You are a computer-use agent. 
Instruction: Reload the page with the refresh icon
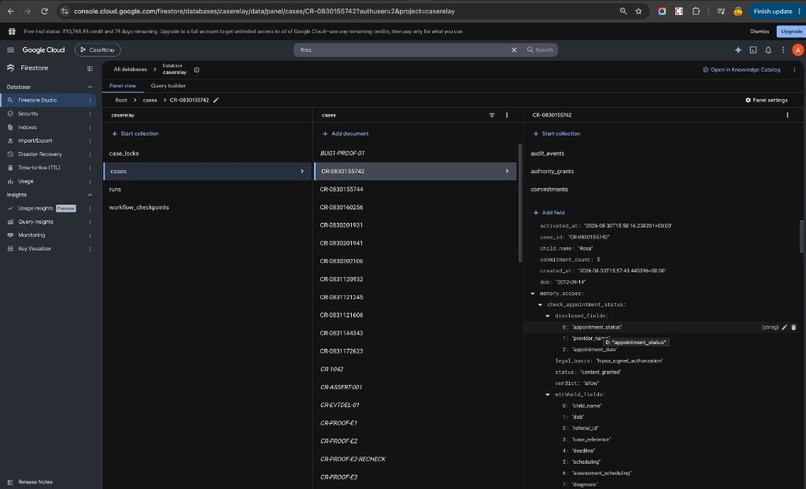coord(44,11)
